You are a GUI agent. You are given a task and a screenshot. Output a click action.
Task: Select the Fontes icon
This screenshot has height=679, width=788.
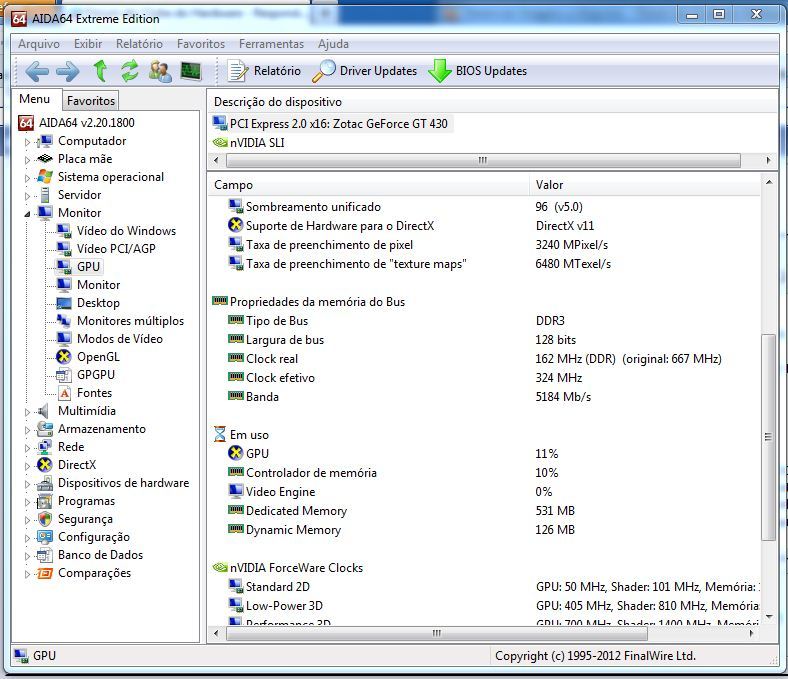coord(64,393)
